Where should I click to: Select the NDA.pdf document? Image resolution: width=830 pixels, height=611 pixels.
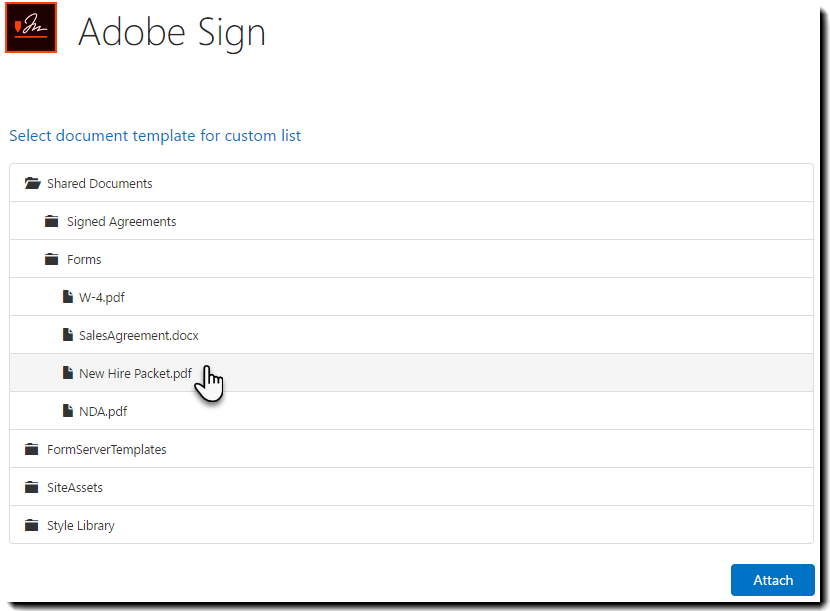click(x=103, y=412)
